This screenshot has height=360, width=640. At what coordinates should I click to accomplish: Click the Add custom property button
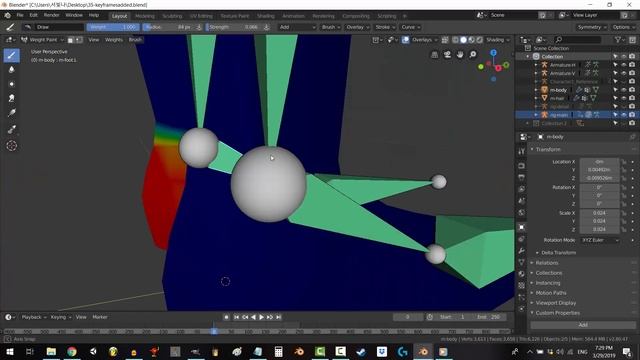(583, 325)
